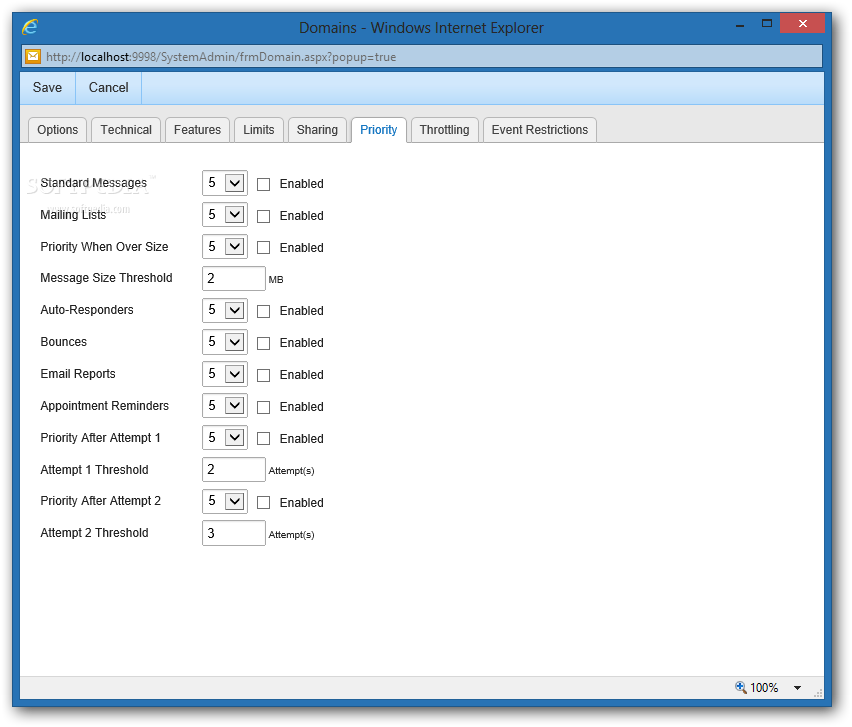Maximize the Domains window

point(767,23)
